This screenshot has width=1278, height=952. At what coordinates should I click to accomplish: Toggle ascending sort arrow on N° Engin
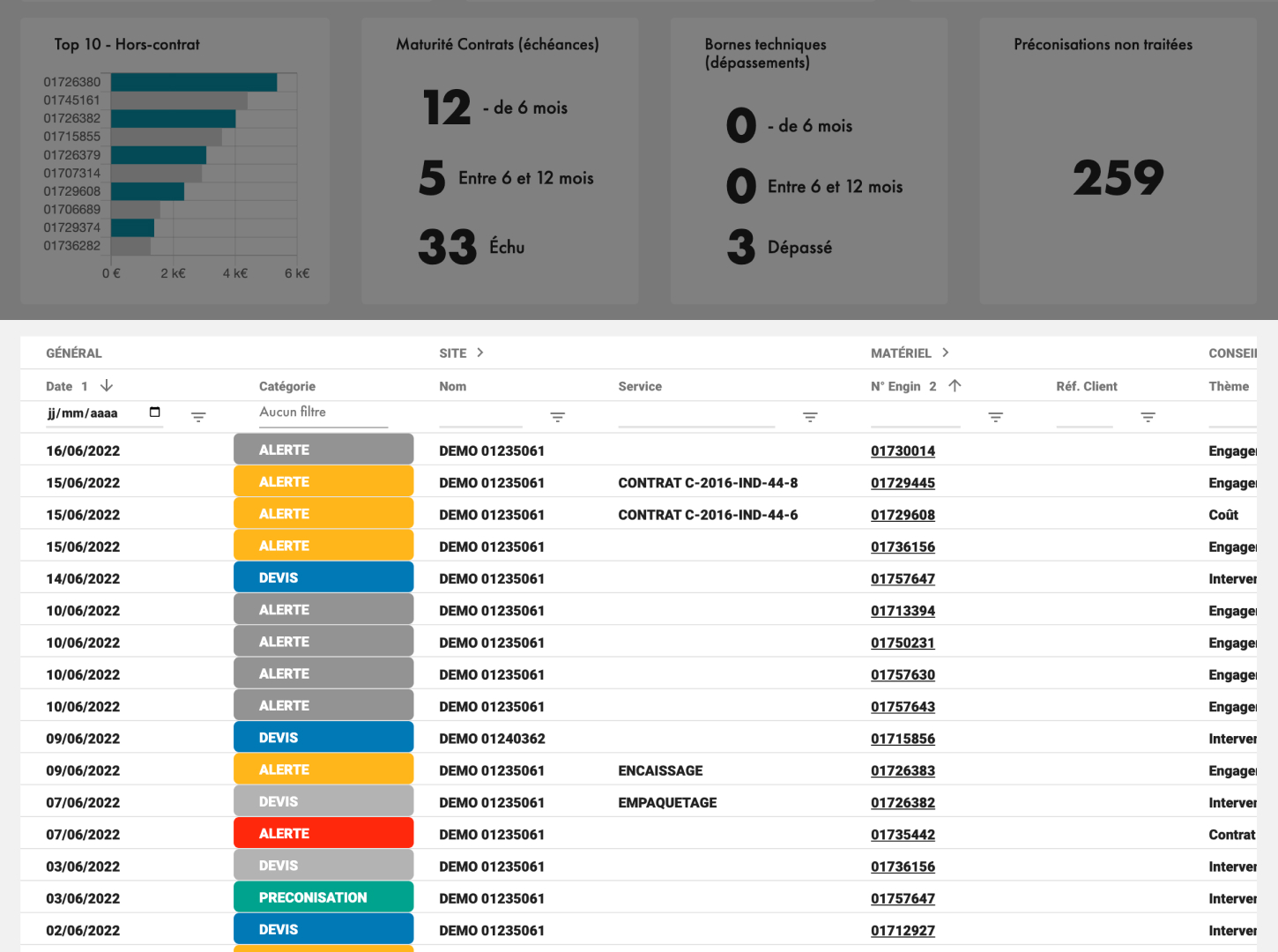click(x=955, y=386)
